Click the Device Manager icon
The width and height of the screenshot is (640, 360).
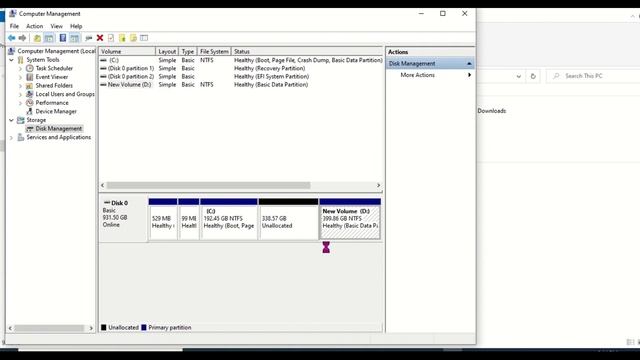[29, 111]
